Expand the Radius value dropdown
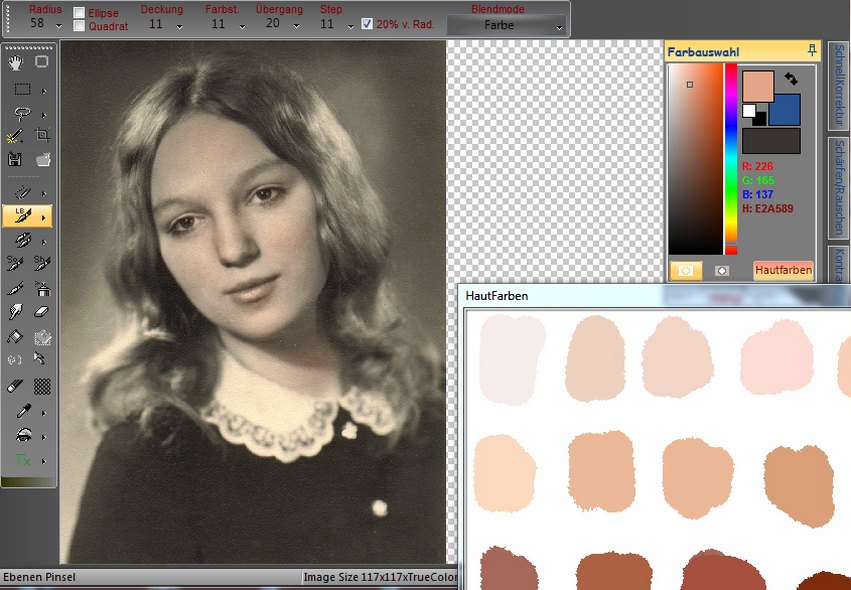This screenshot has height=590, width=851. point(61,26)
